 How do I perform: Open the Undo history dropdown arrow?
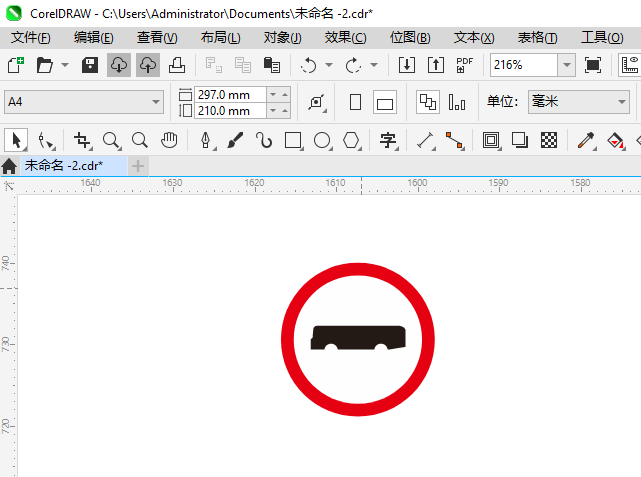click(329, 65)
